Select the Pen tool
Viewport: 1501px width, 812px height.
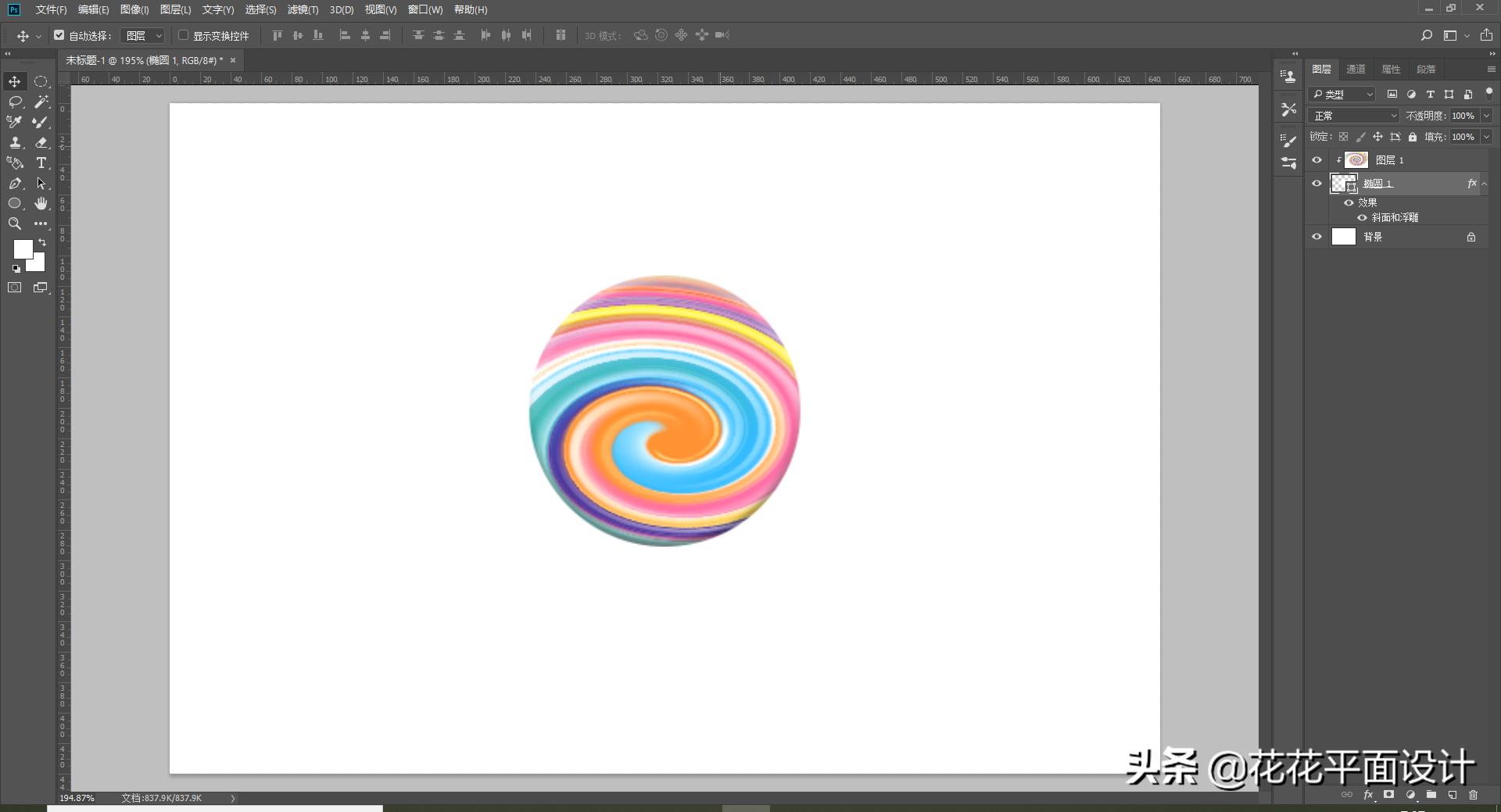click(x=15, y=184)
